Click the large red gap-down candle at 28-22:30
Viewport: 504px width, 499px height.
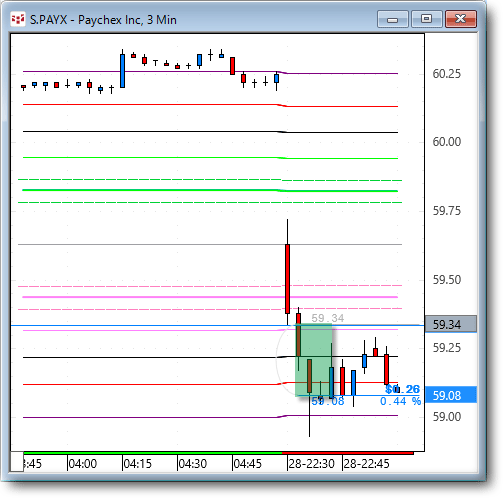[287, 279]
